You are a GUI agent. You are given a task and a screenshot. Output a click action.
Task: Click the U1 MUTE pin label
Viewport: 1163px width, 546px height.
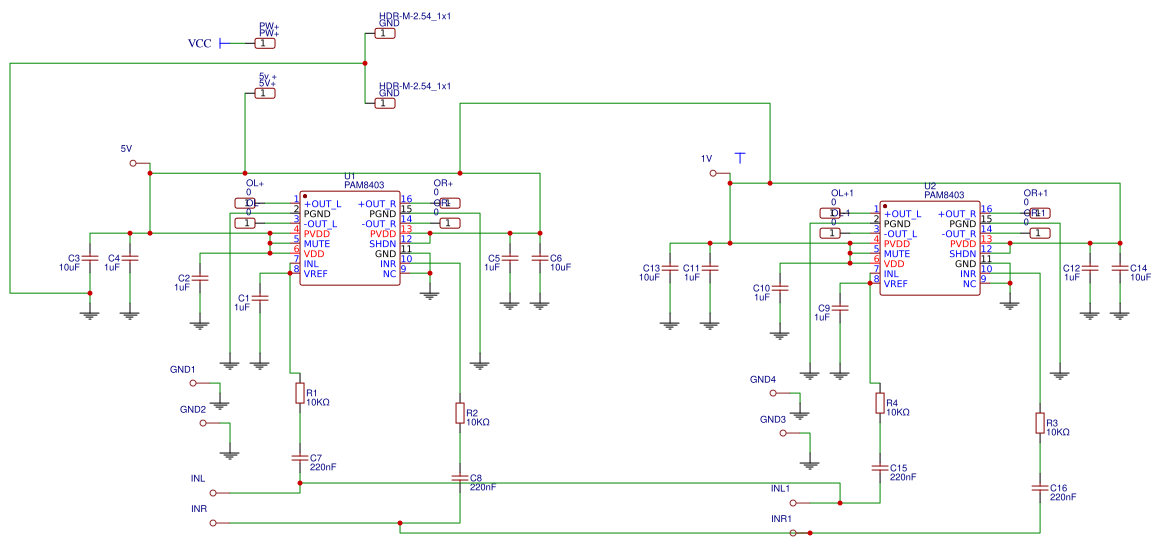coord(317,243)
